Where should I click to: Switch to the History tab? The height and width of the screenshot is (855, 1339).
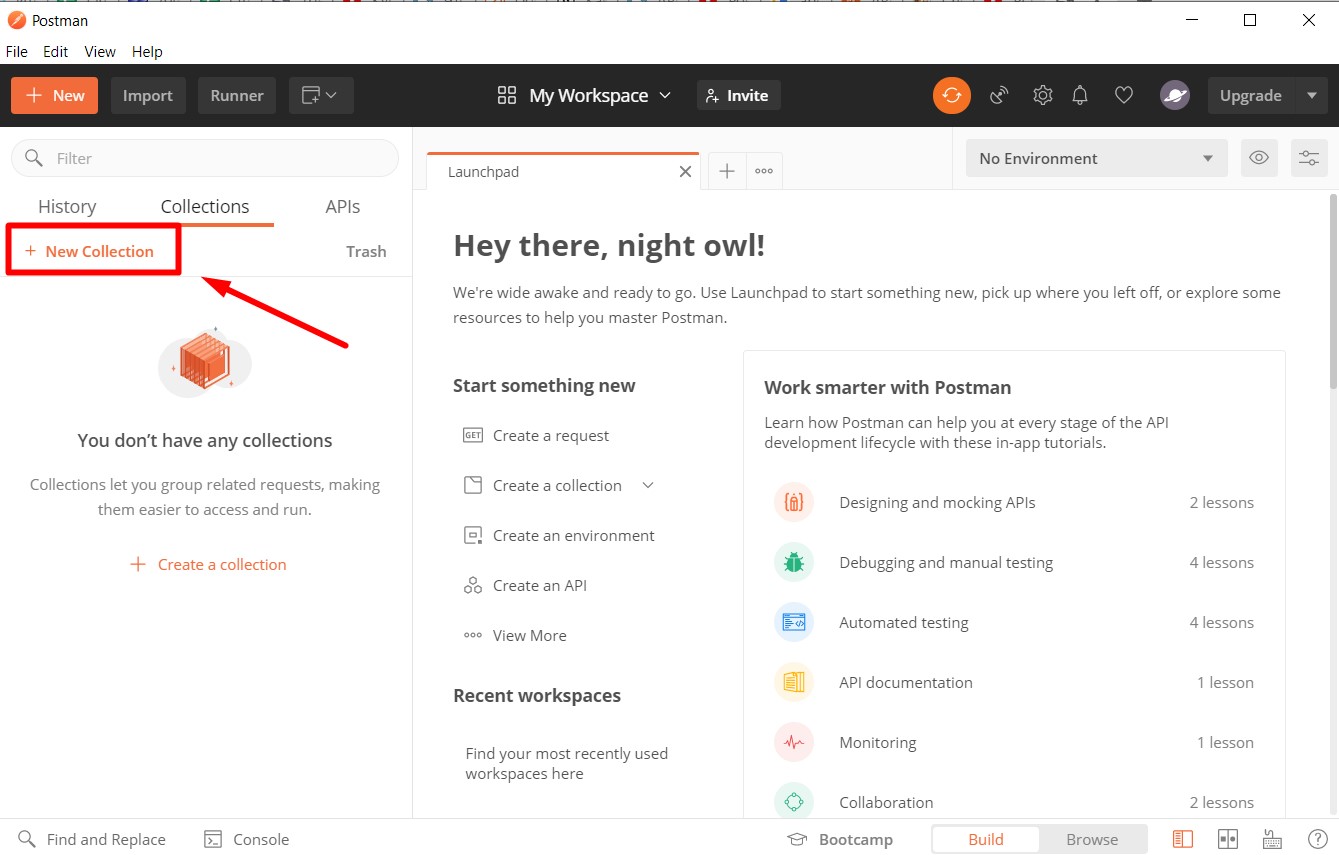[67, 207]
